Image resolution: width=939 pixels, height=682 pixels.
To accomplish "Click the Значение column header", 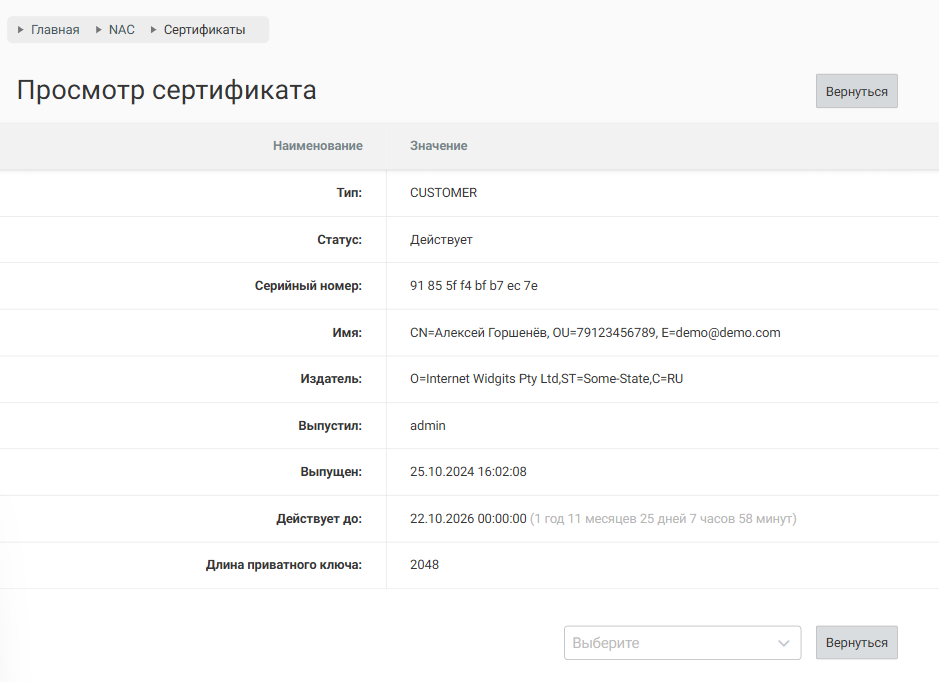I will coord(438,146).
